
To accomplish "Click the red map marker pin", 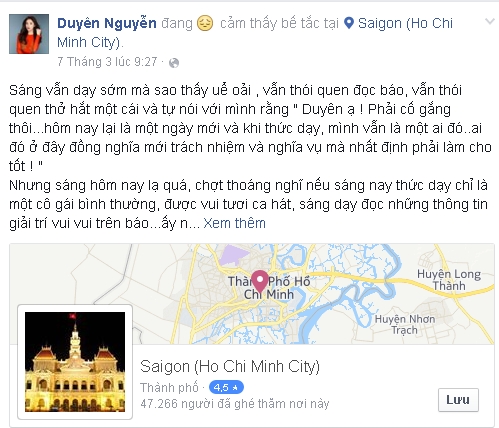I will [260, 281].
